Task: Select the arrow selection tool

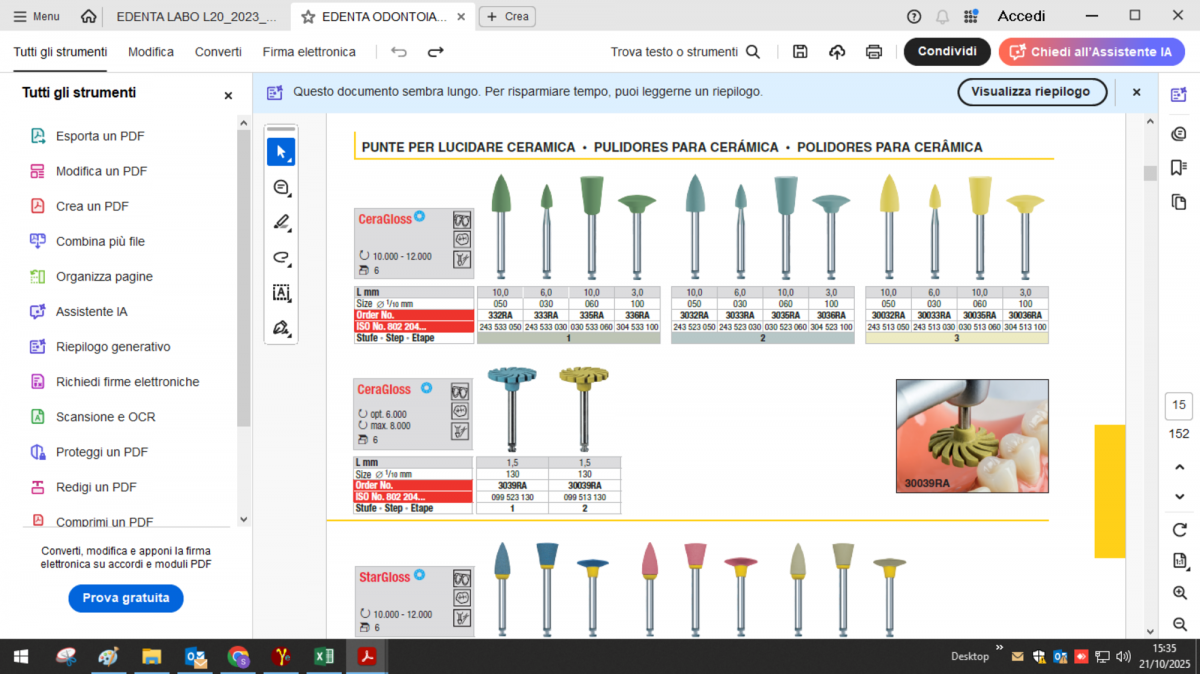Action: pos(281,152)
